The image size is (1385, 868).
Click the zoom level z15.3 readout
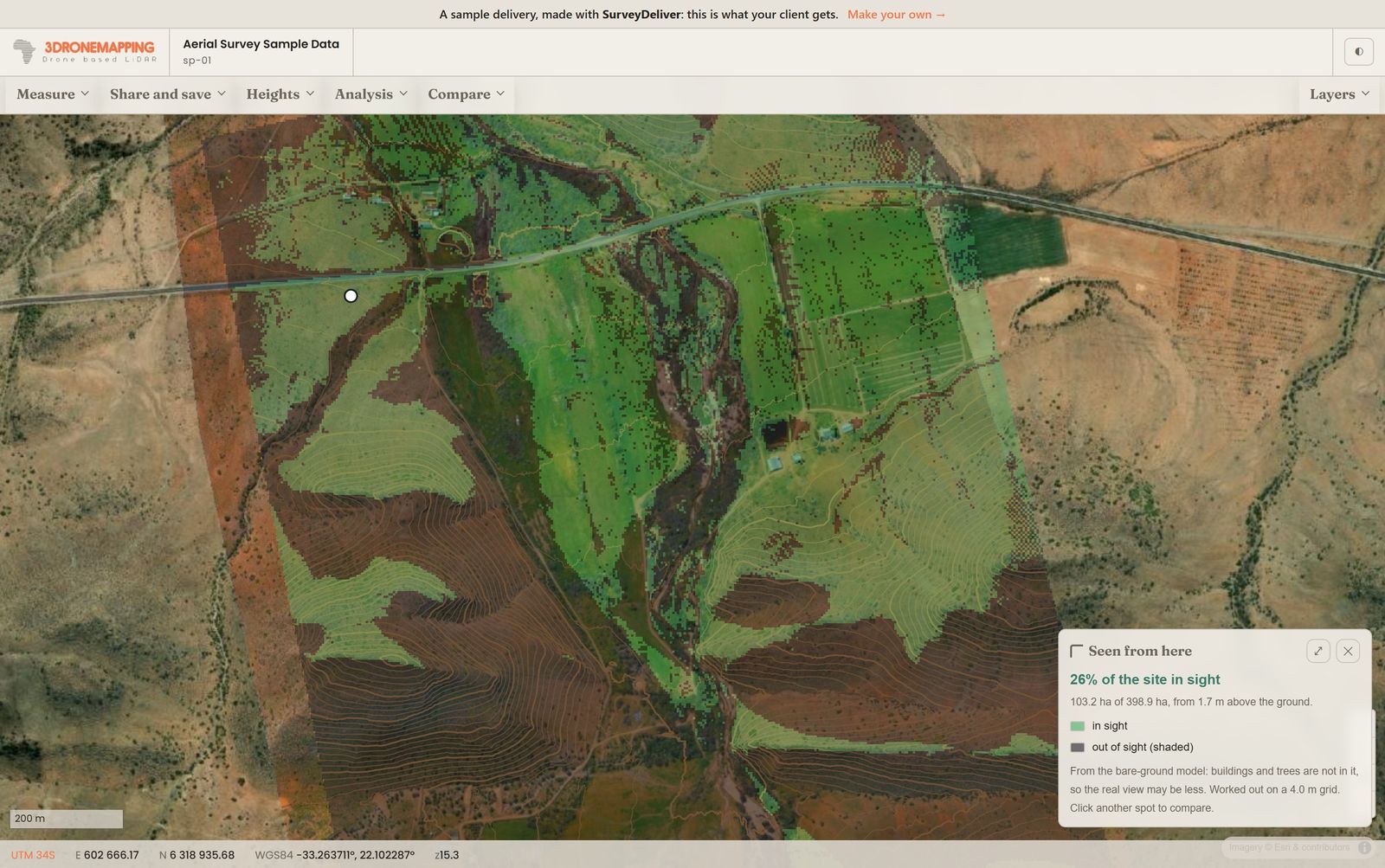(x=448, y=855)
